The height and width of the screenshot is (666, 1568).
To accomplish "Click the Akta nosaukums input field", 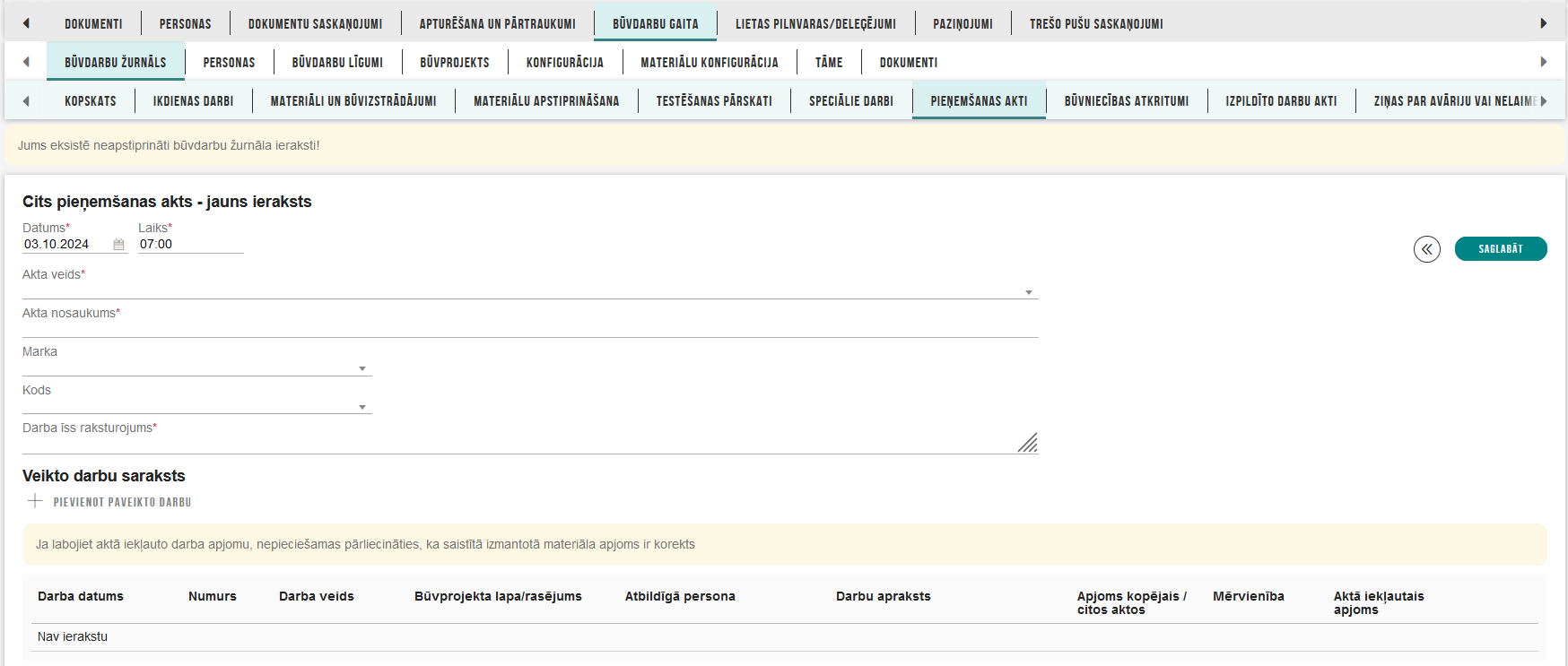I will click(x=530, y=328).
